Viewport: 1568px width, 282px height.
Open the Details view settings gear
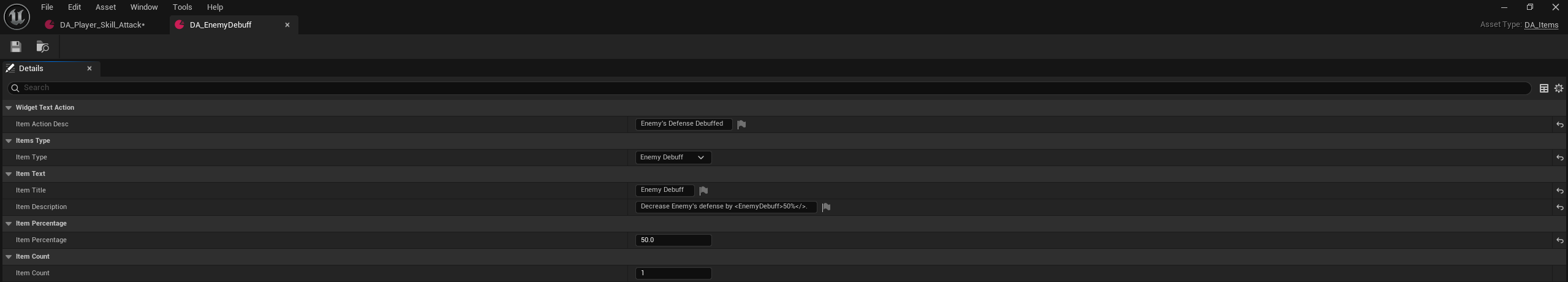[x=1558, y=88]
